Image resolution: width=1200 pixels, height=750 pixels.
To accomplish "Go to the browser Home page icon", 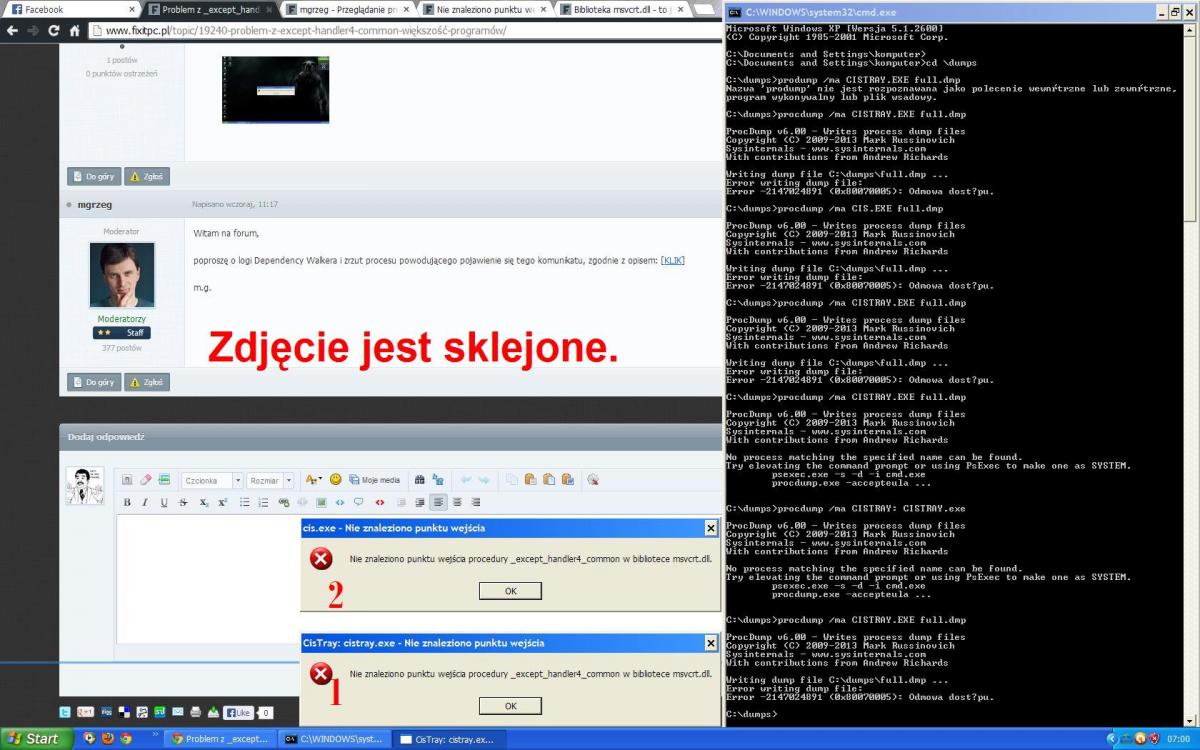I will [x=74, y=31].
